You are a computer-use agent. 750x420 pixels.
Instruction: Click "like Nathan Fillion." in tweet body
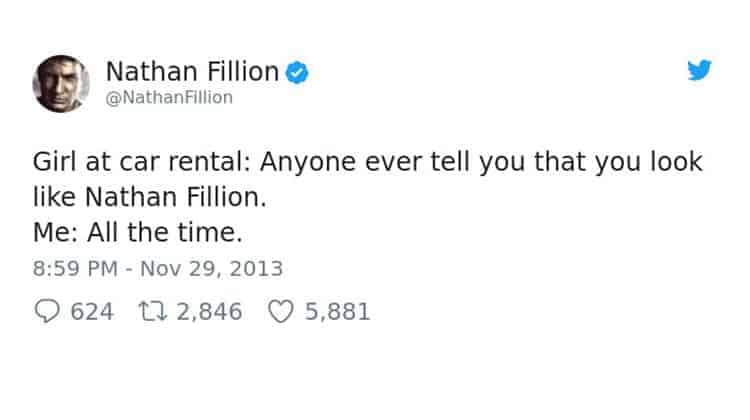137,199
